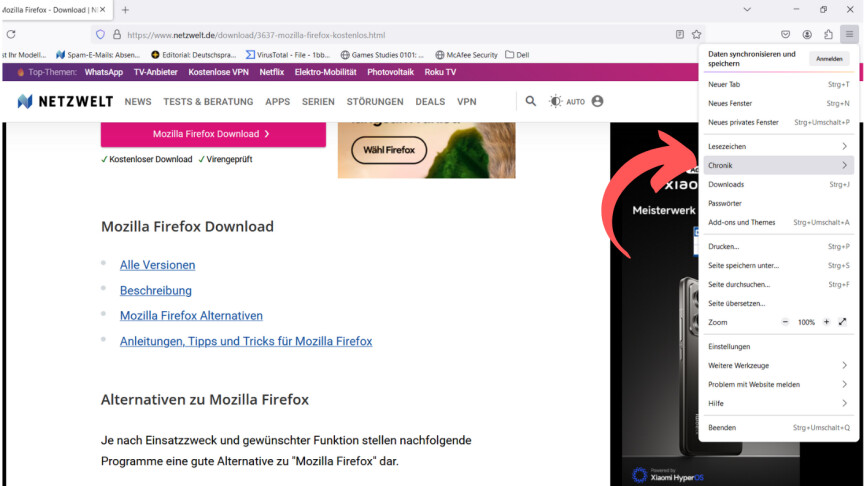
Task: Open Netzwelt user profile icon
Action: tap(597, 101)
